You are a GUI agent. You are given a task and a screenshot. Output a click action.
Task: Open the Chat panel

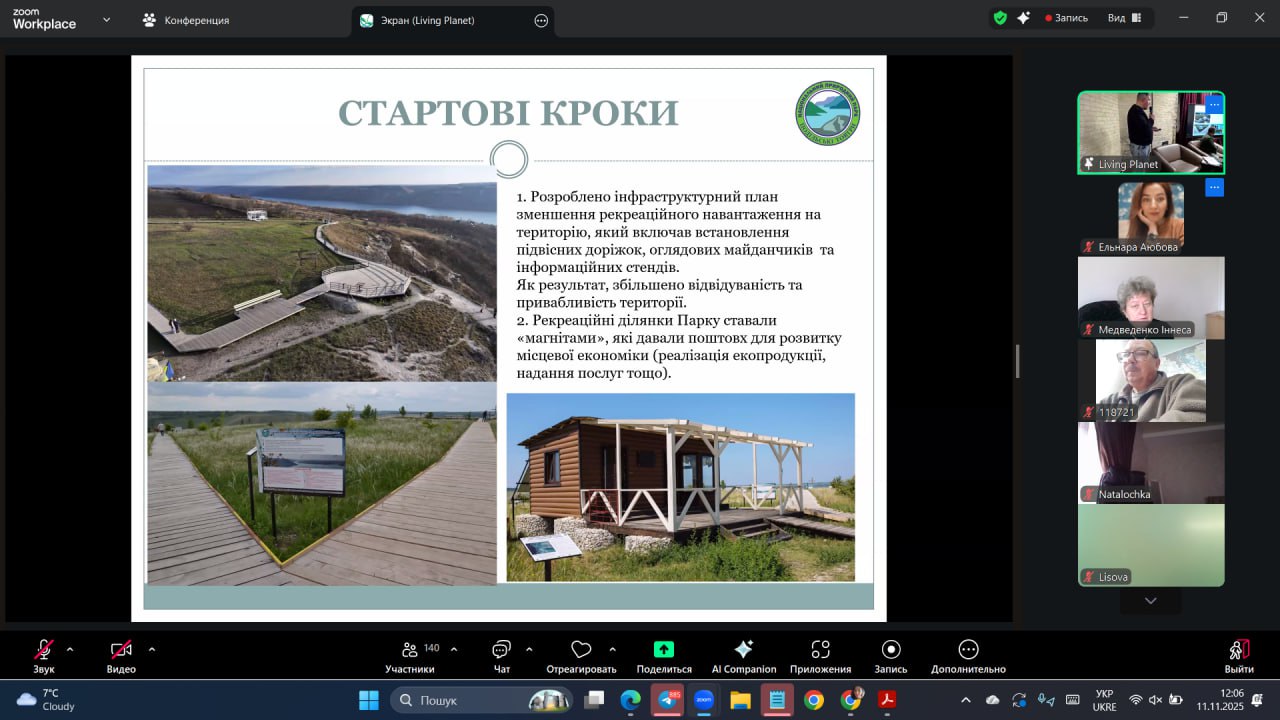click(501, 655)
